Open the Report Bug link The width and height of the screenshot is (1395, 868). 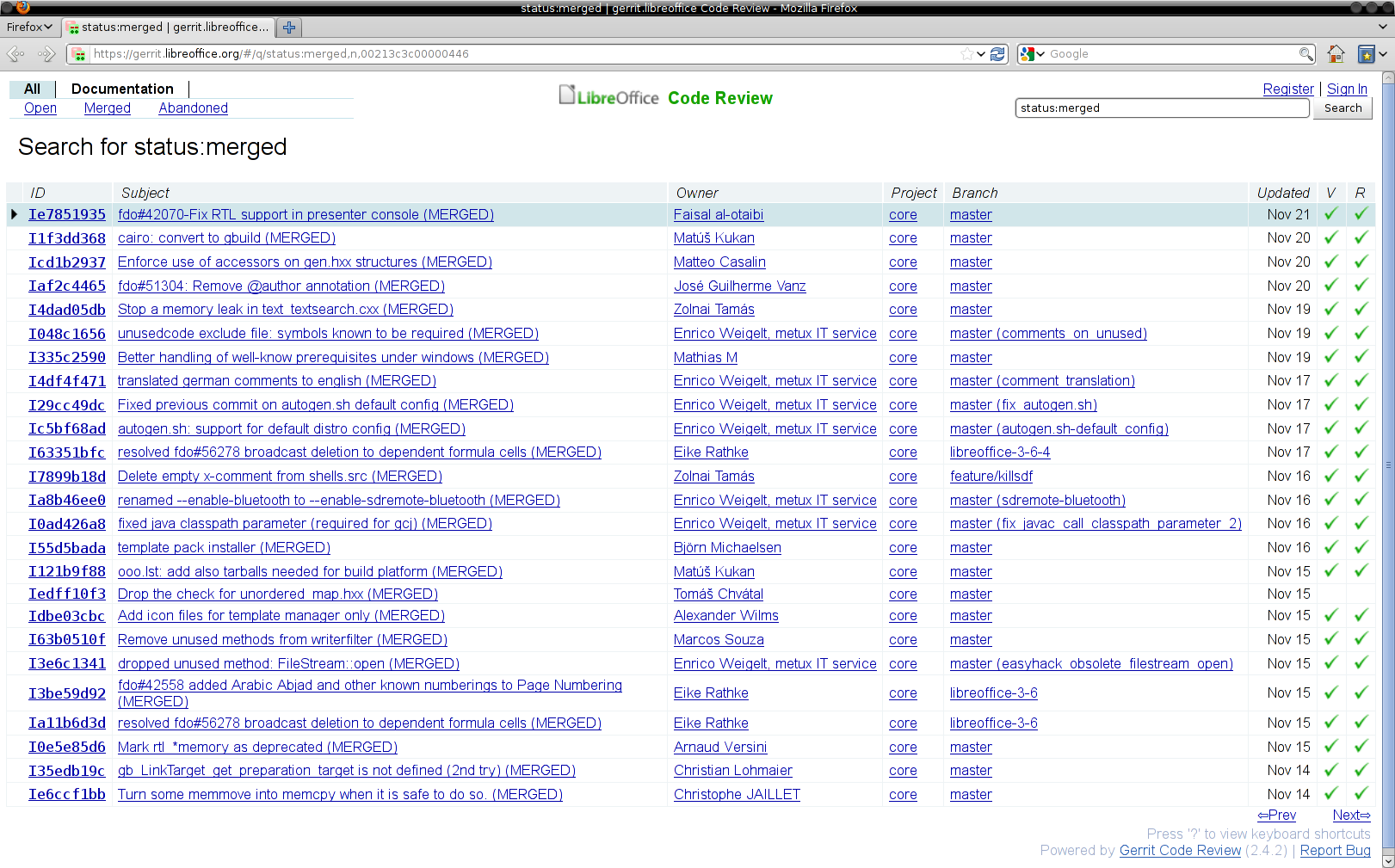[x=1335, y=850]
